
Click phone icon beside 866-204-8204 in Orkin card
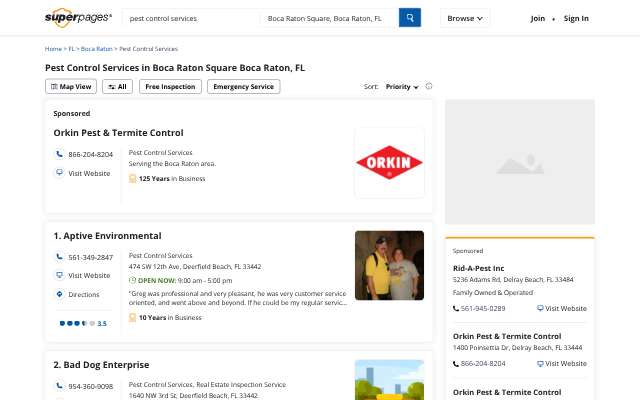coord(60,154)
